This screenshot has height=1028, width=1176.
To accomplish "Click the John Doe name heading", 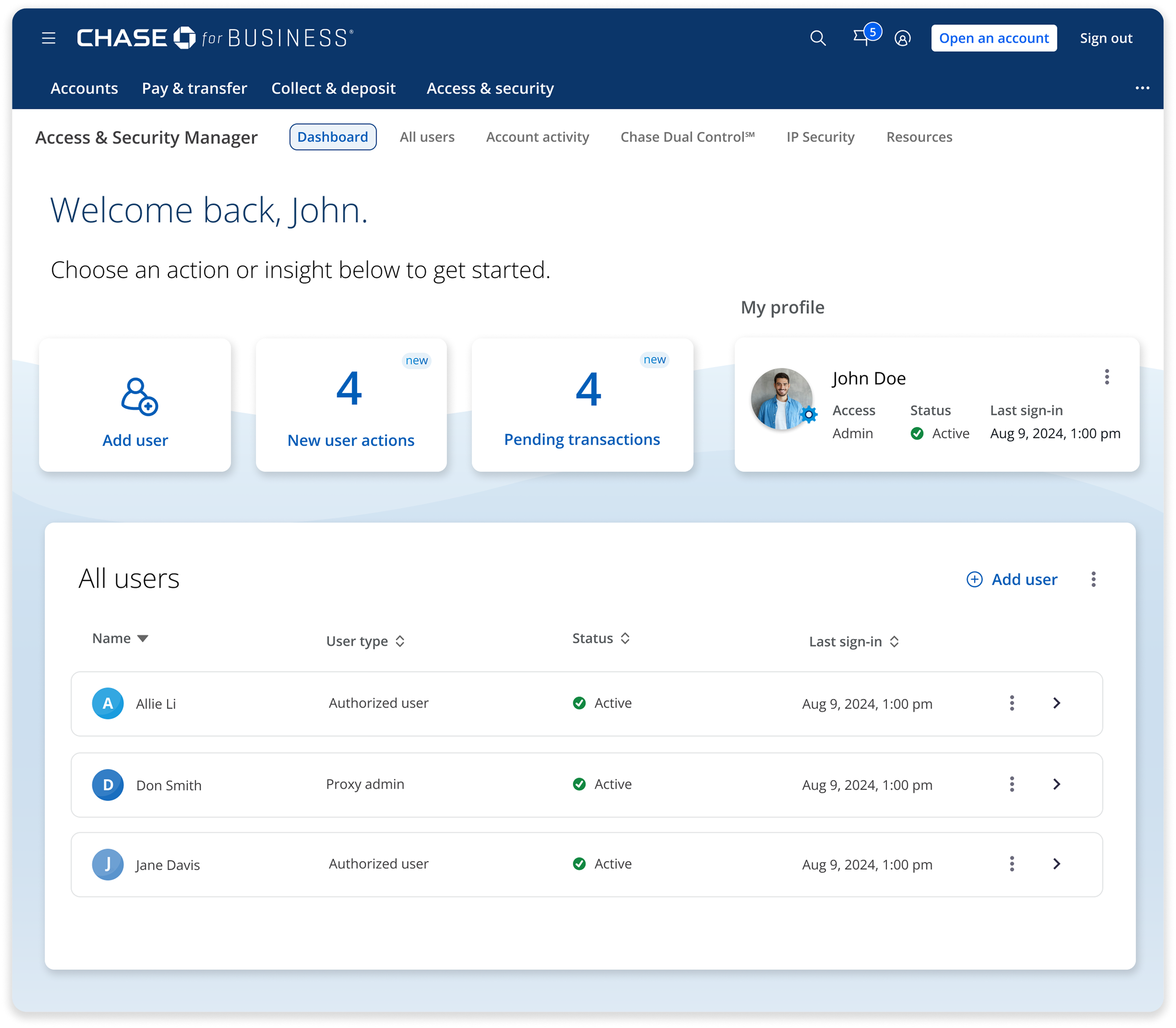I will pos(868,378).
